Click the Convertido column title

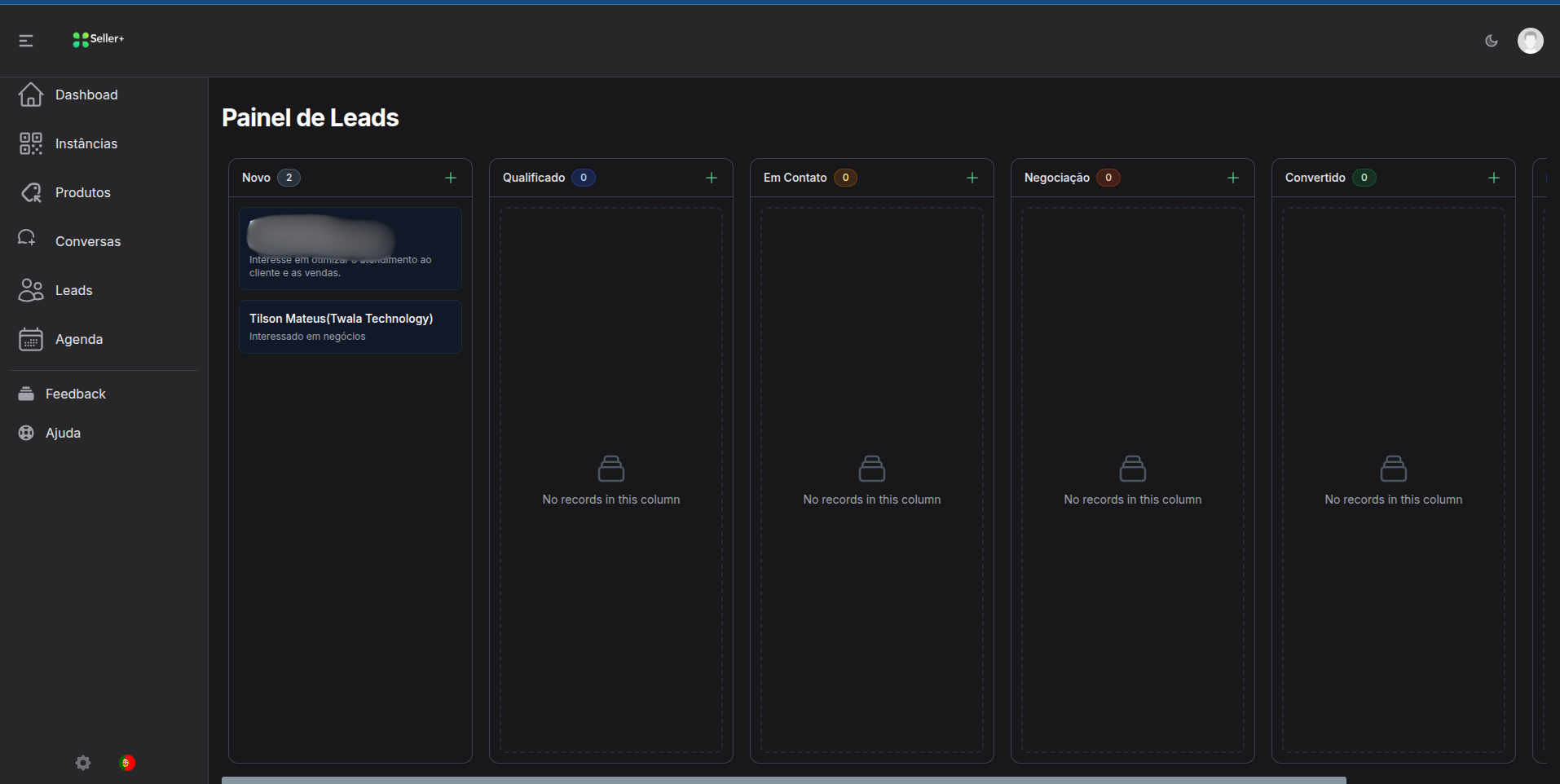[x=1315, y=178]
